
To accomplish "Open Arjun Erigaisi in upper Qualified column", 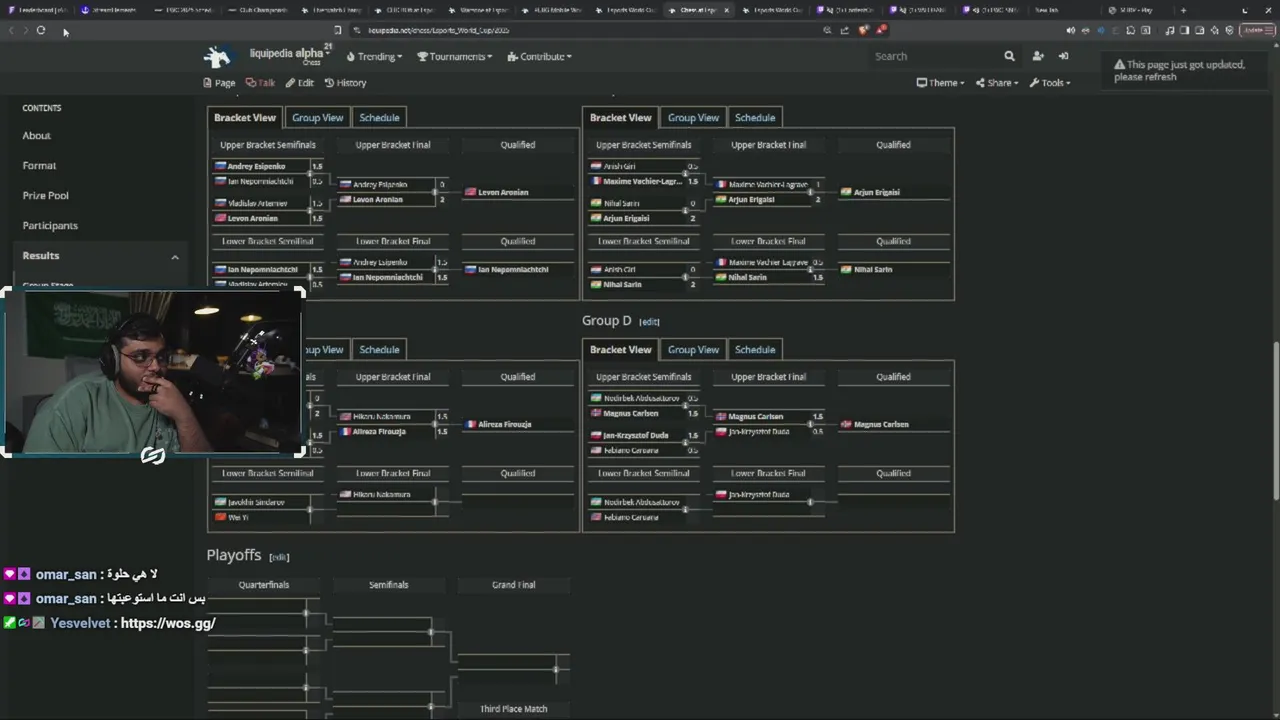I will (x=876, y=192).
